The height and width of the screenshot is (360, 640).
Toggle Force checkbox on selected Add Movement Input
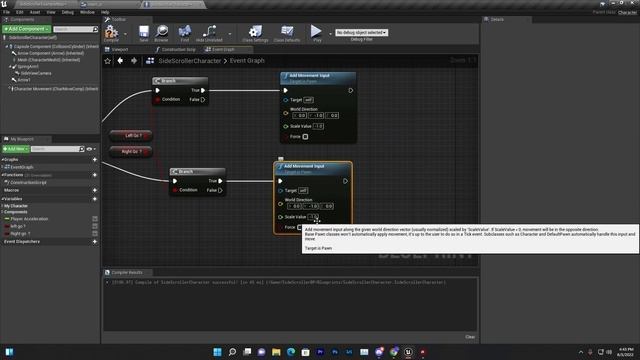[x=300, y=227]
